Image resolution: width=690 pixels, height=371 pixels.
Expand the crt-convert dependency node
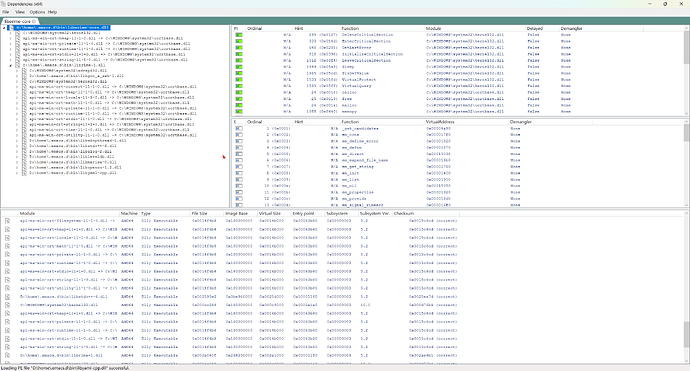coord(18,87)
